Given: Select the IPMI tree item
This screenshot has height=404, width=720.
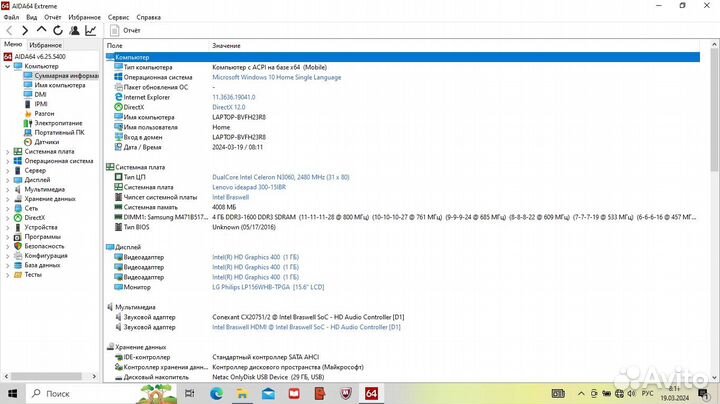Looking at the screenshot, I should pyautogui.click(x=36, y=104).
